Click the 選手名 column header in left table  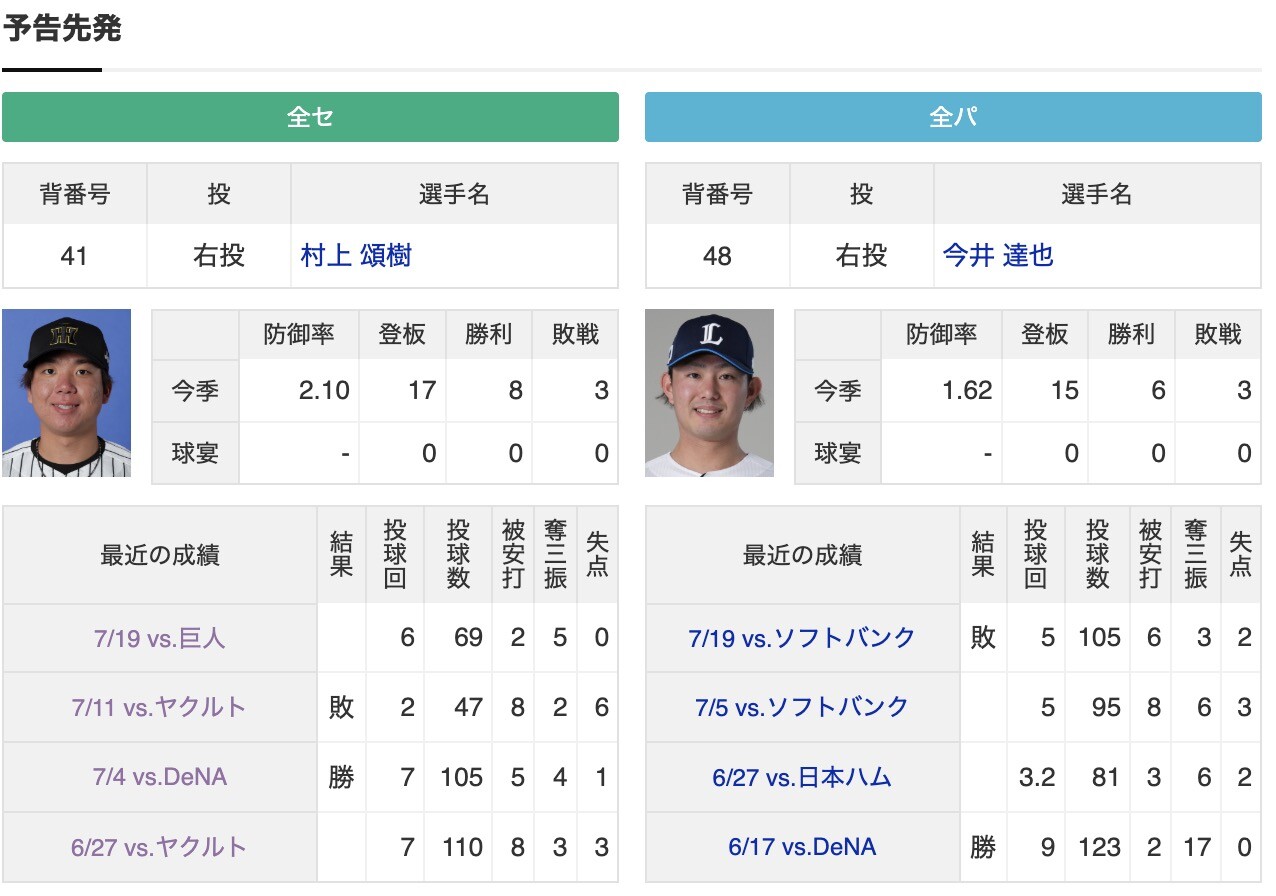point(455,194)
